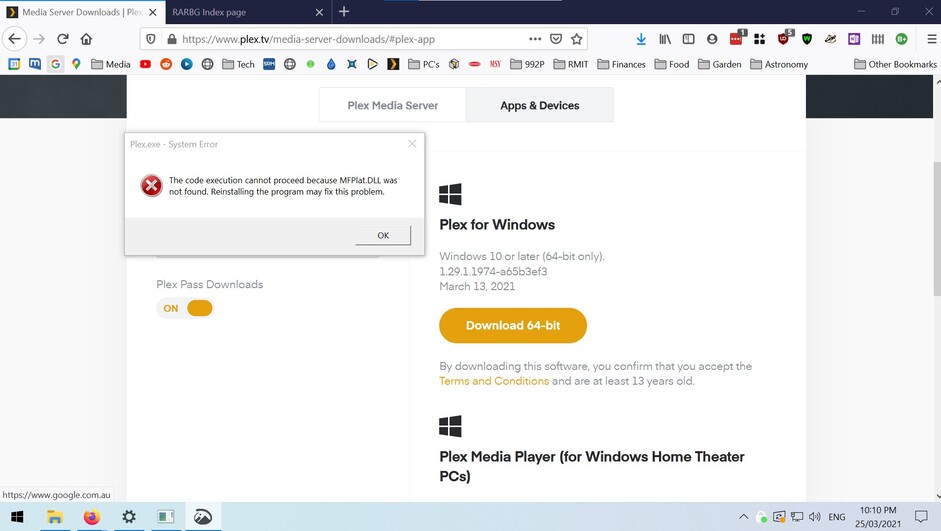Toggle the Firefox sidebar icon
Image resolution: width=941 pixels, height=531 pixels.
tap(688, 39)
